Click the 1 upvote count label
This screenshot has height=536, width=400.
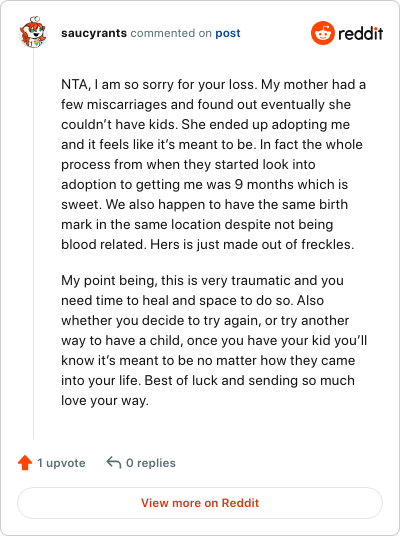click(61, 463)
